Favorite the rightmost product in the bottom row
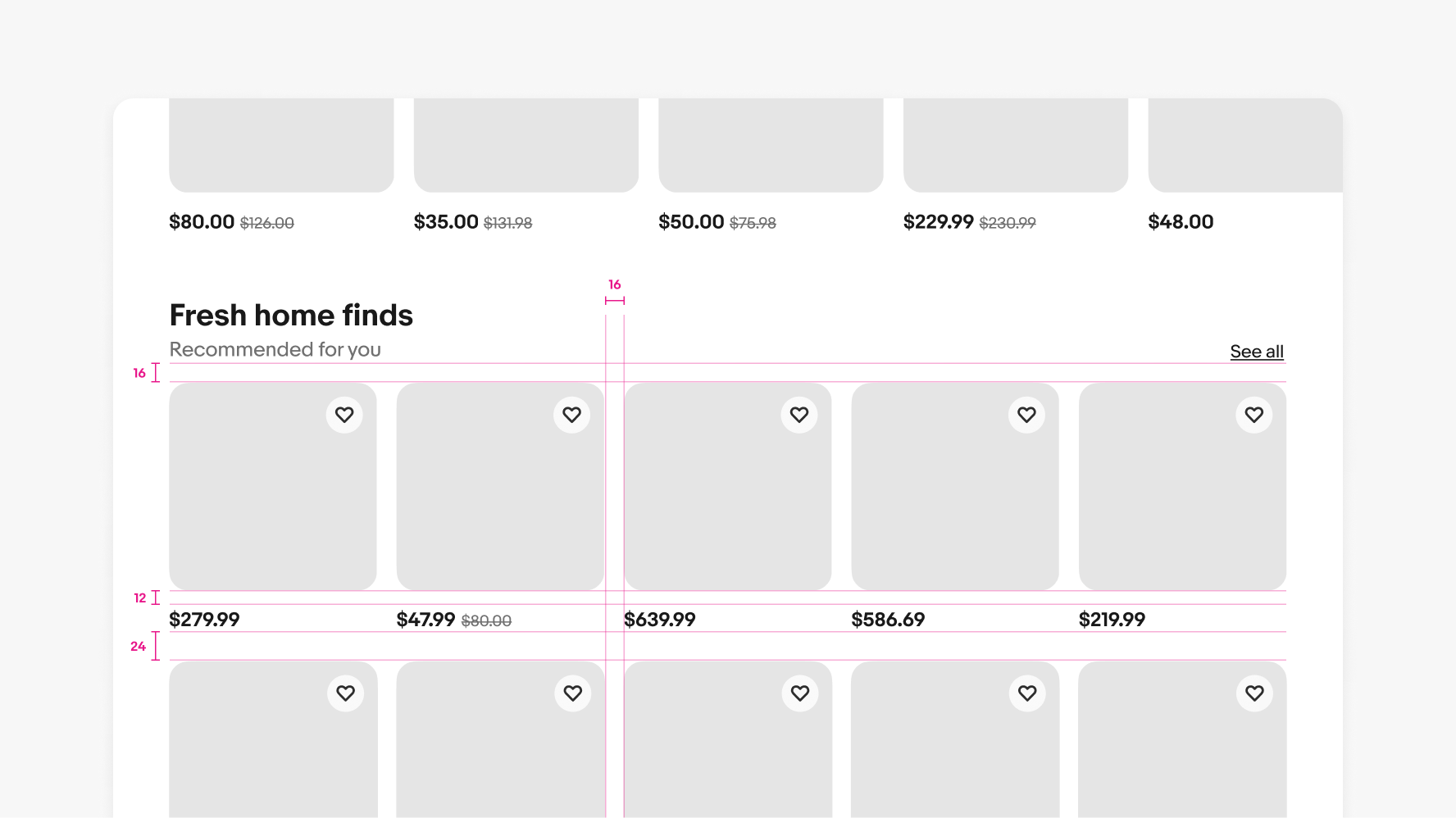This screenshot has height=818, width=1456. coord(1254,693)
